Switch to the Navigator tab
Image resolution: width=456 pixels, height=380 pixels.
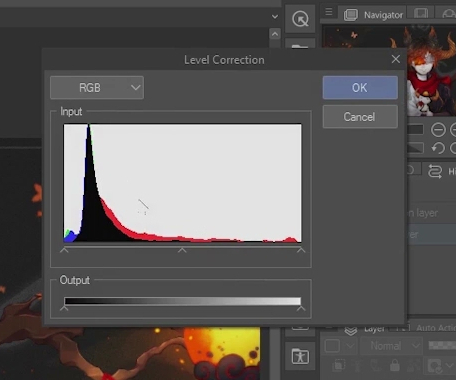(x=373, y=15)
